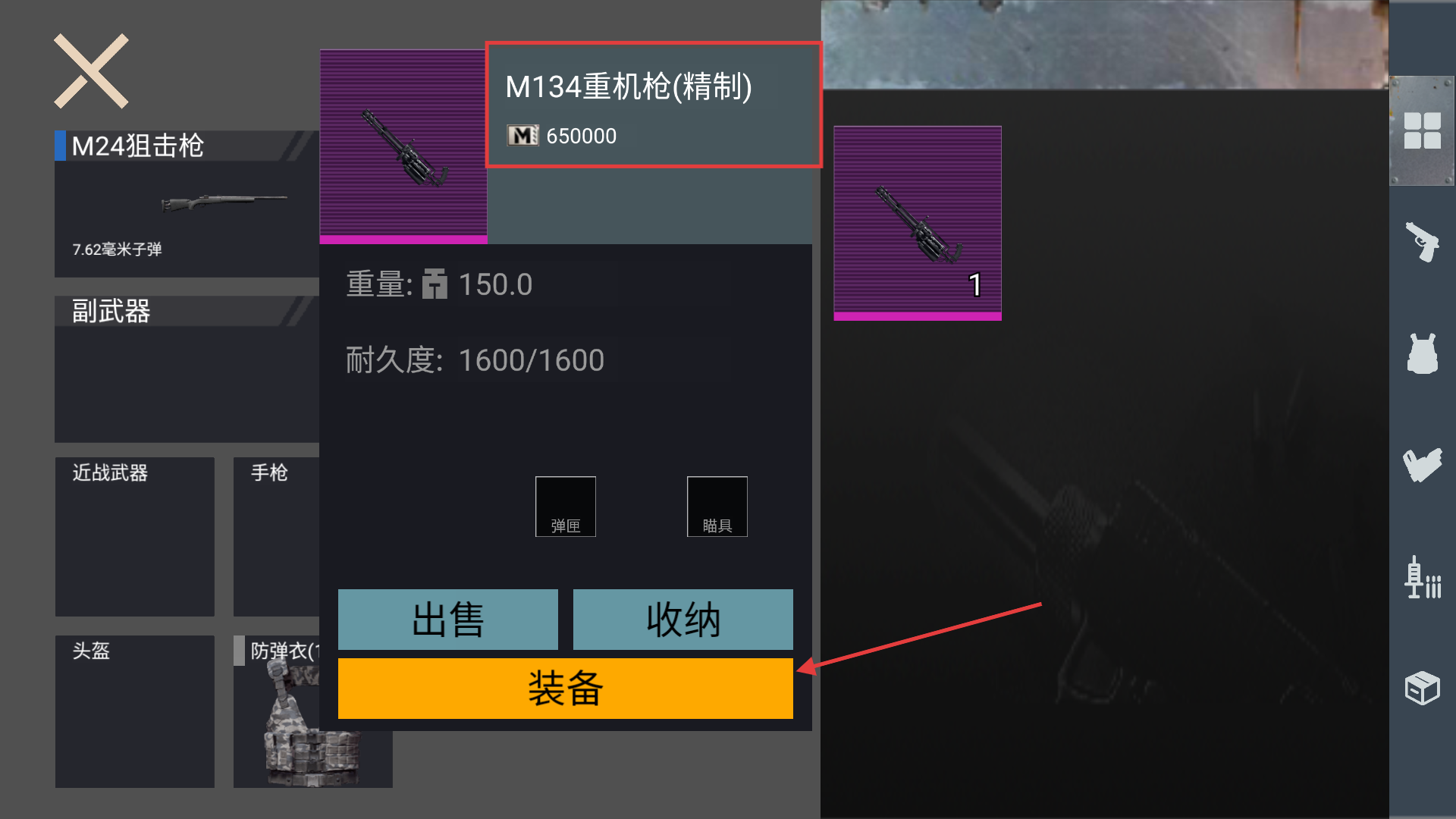Select the M24狙击枪 primary weapon slot
This screenshot has width=1456, height=819.
click(187, 204)
